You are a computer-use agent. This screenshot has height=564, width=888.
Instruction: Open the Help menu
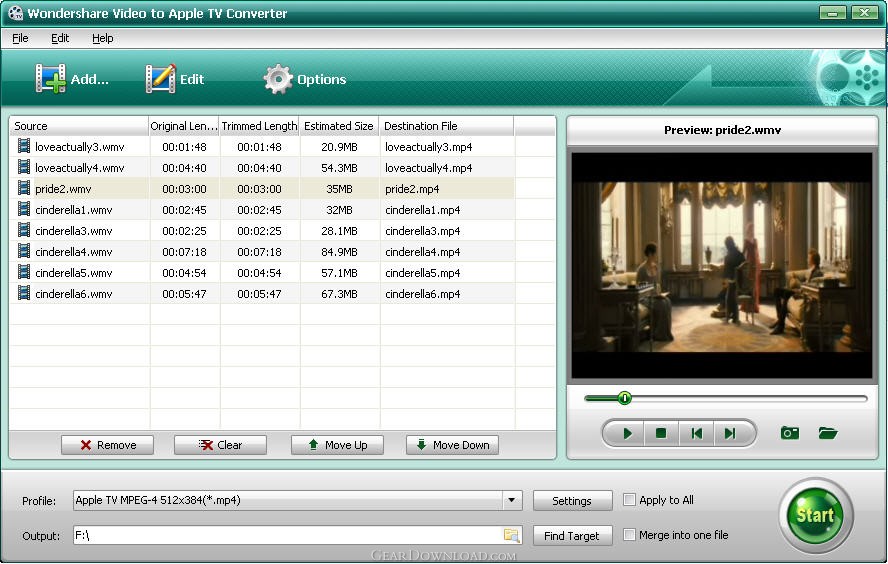pos(103,38)
